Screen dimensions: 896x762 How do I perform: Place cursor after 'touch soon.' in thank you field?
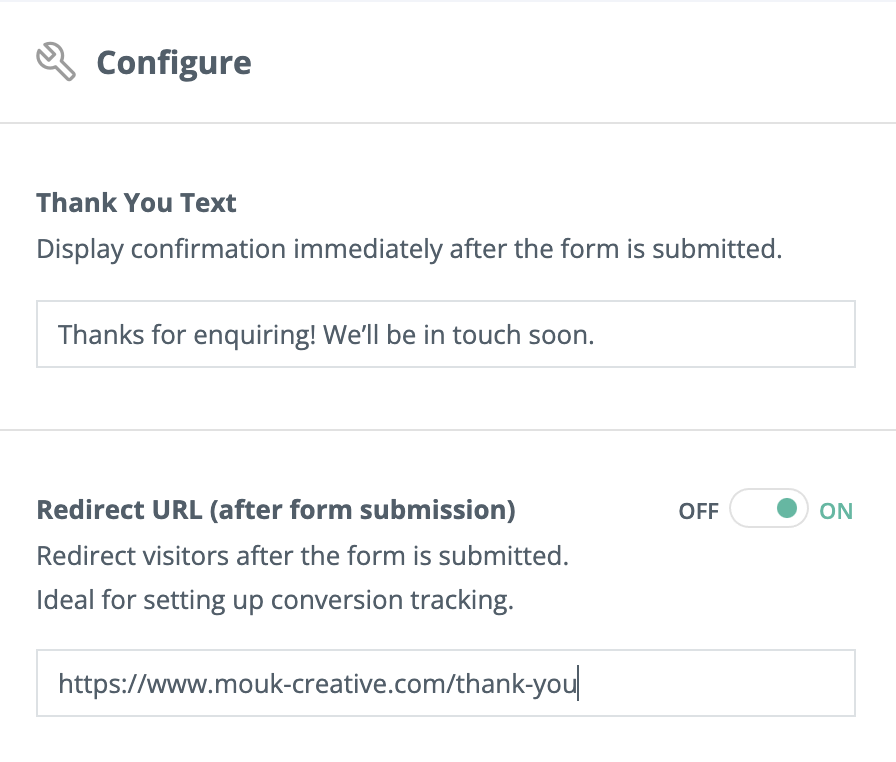coord(595,335)
